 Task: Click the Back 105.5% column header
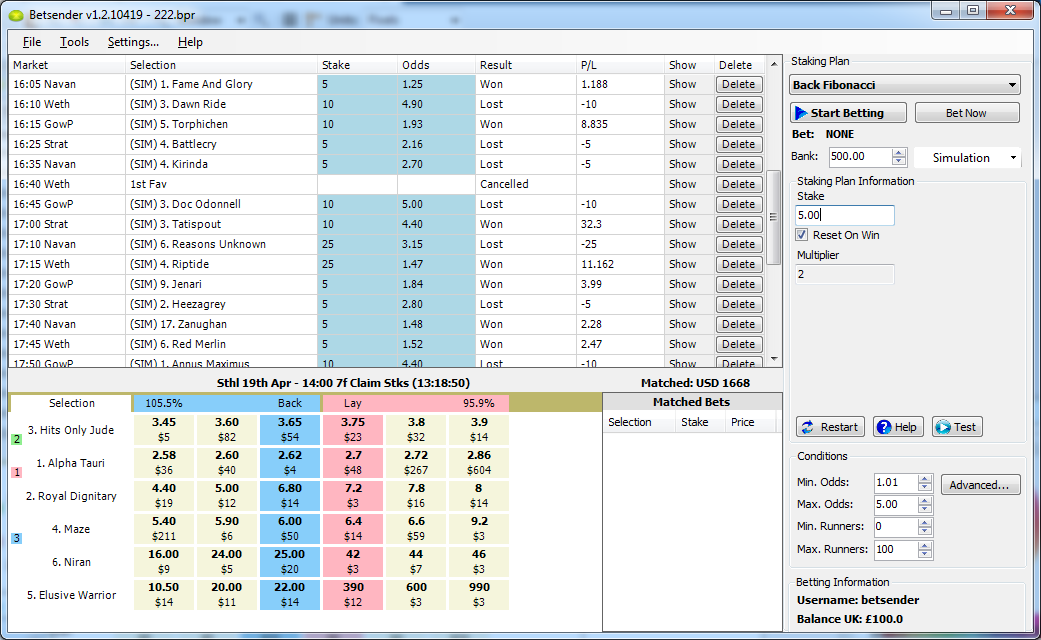pyautogui.click(x=227, y=403)
